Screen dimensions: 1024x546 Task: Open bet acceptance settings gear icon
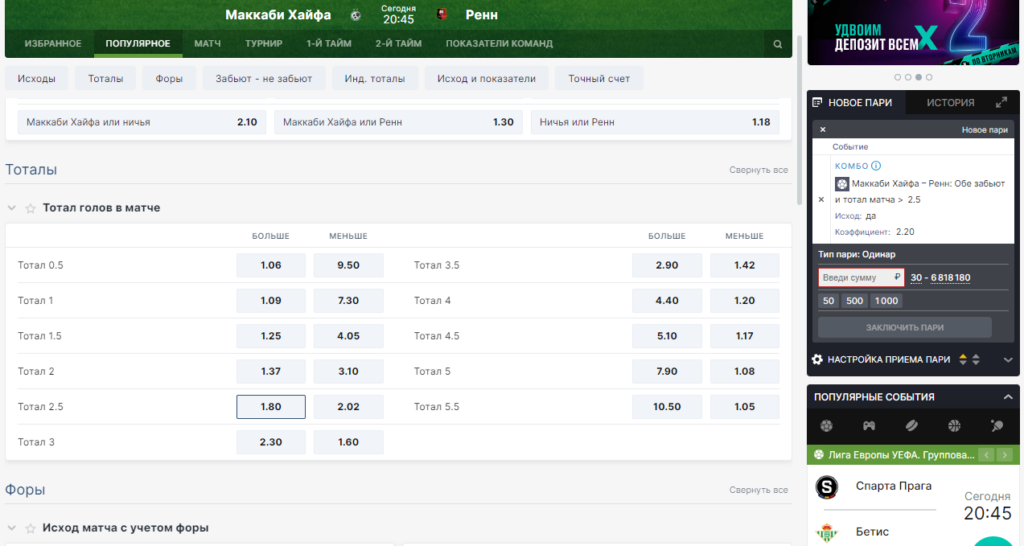coord(817,359)
